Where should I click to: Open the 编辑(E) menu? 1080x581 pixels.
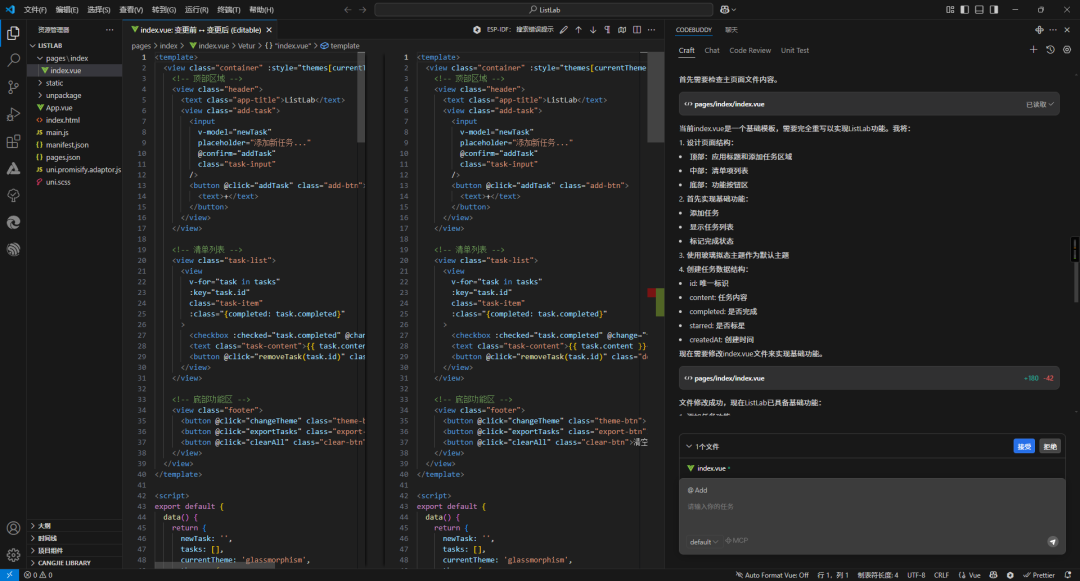67,10
